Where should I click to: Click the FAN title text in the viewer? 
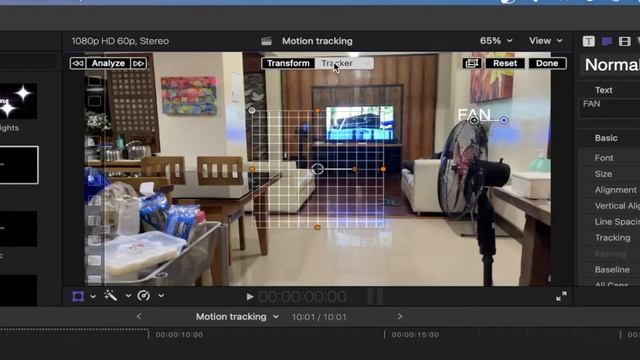[x=473, y=114]
